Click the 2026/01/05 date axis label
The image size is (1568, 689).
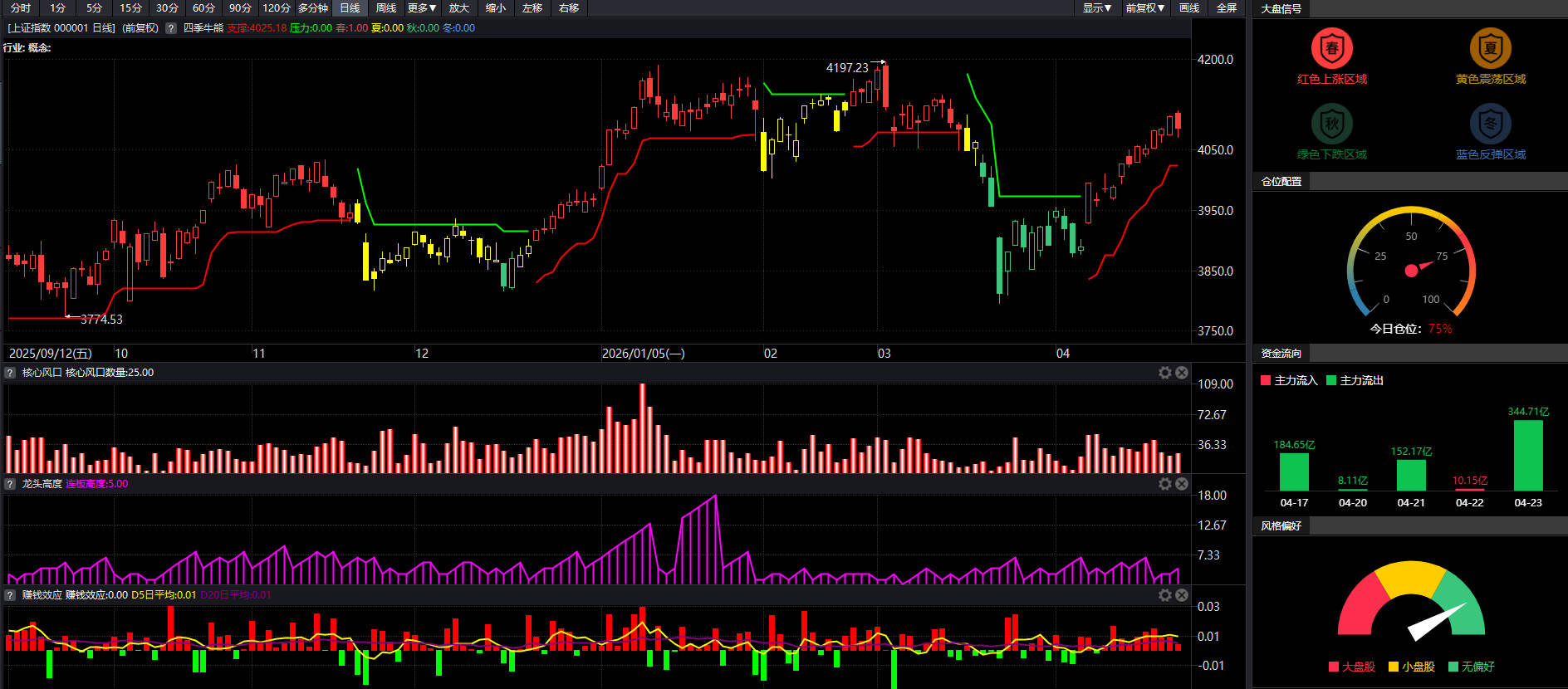pyautogui.click(x=644, y=354)
